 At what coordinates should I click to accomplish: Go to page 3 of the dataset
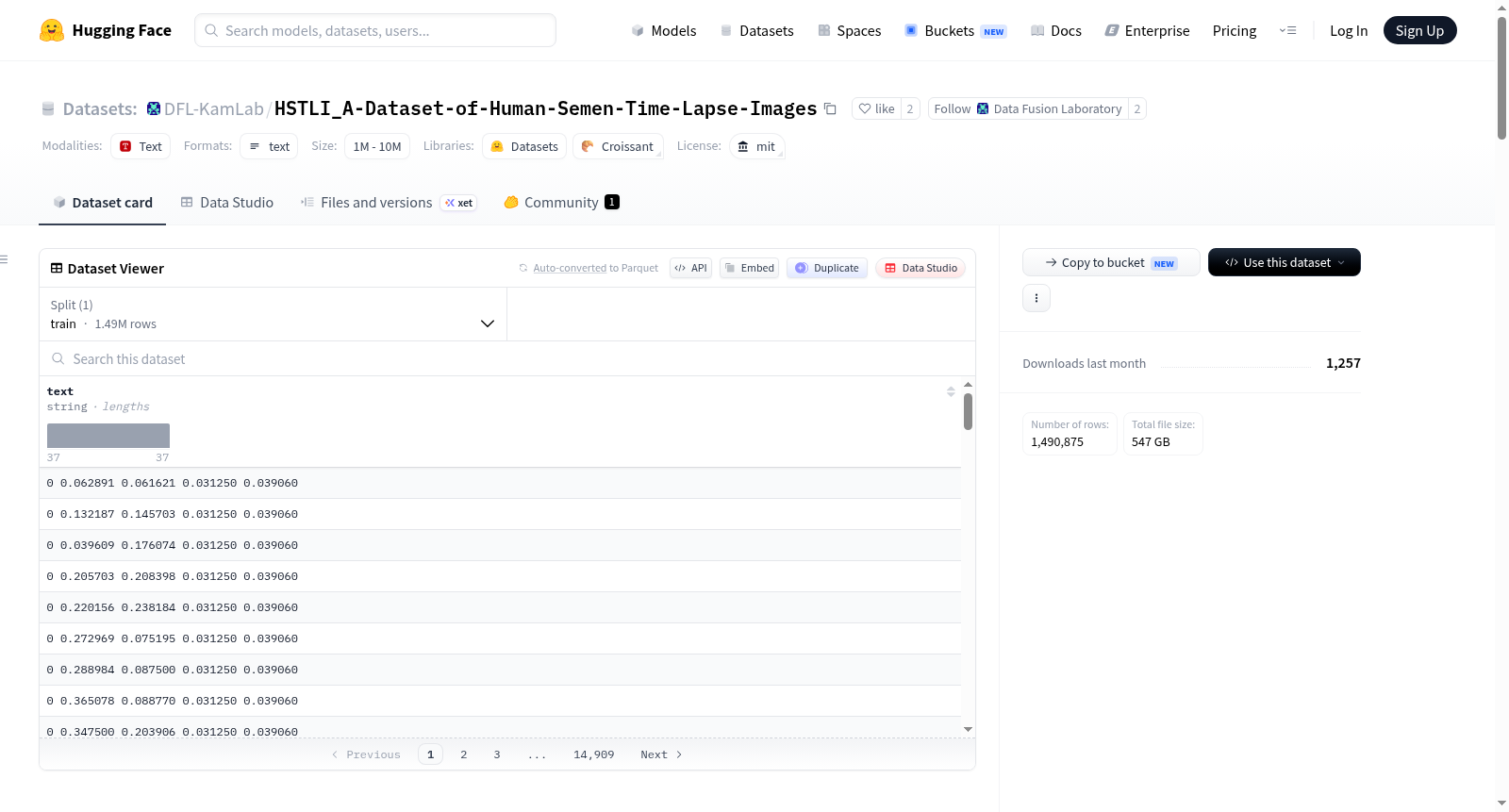point(497,754)
